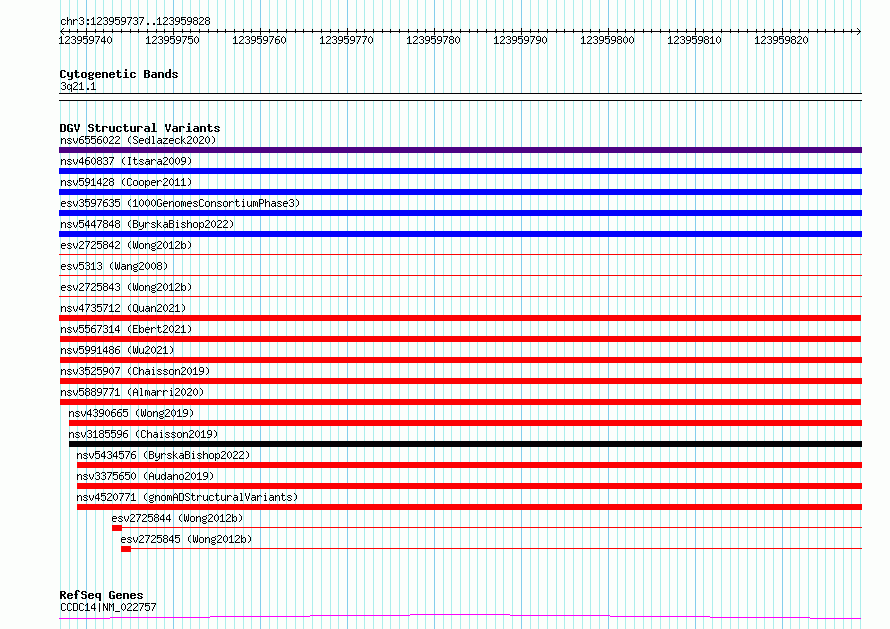The width and height of the screenshot is (890, 629).
Task: Click the red bar under nsv4520771
Action: 469,507
